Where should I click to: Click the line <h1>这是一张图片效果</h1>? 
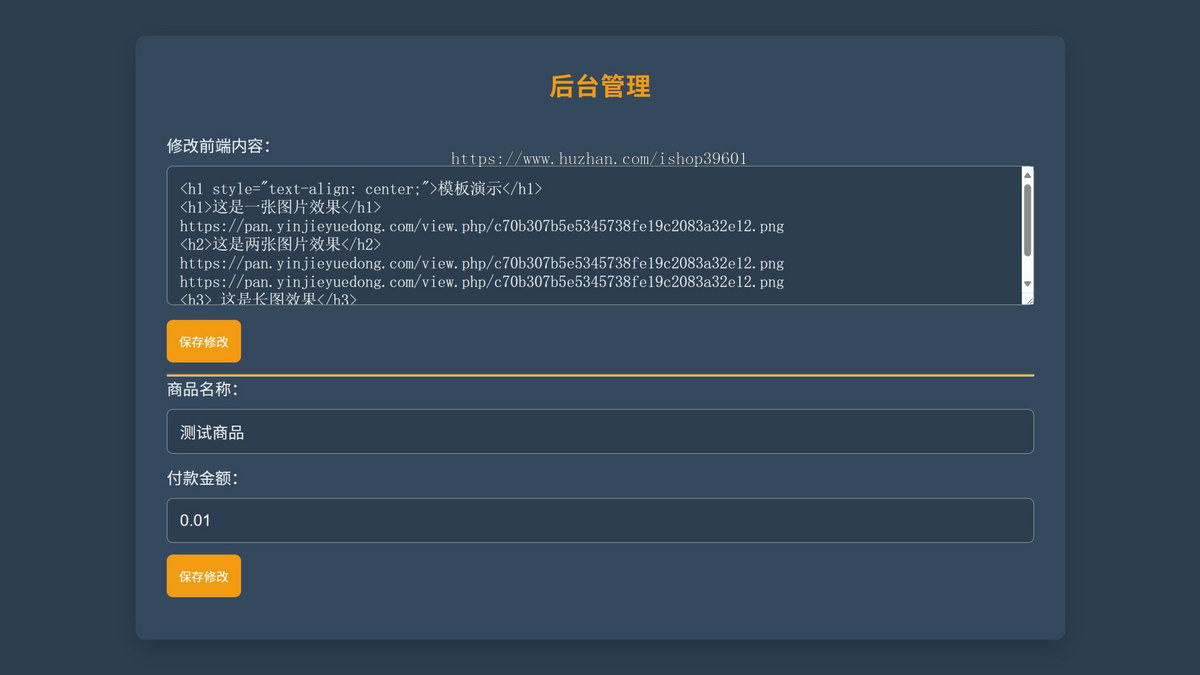point(280,207)
